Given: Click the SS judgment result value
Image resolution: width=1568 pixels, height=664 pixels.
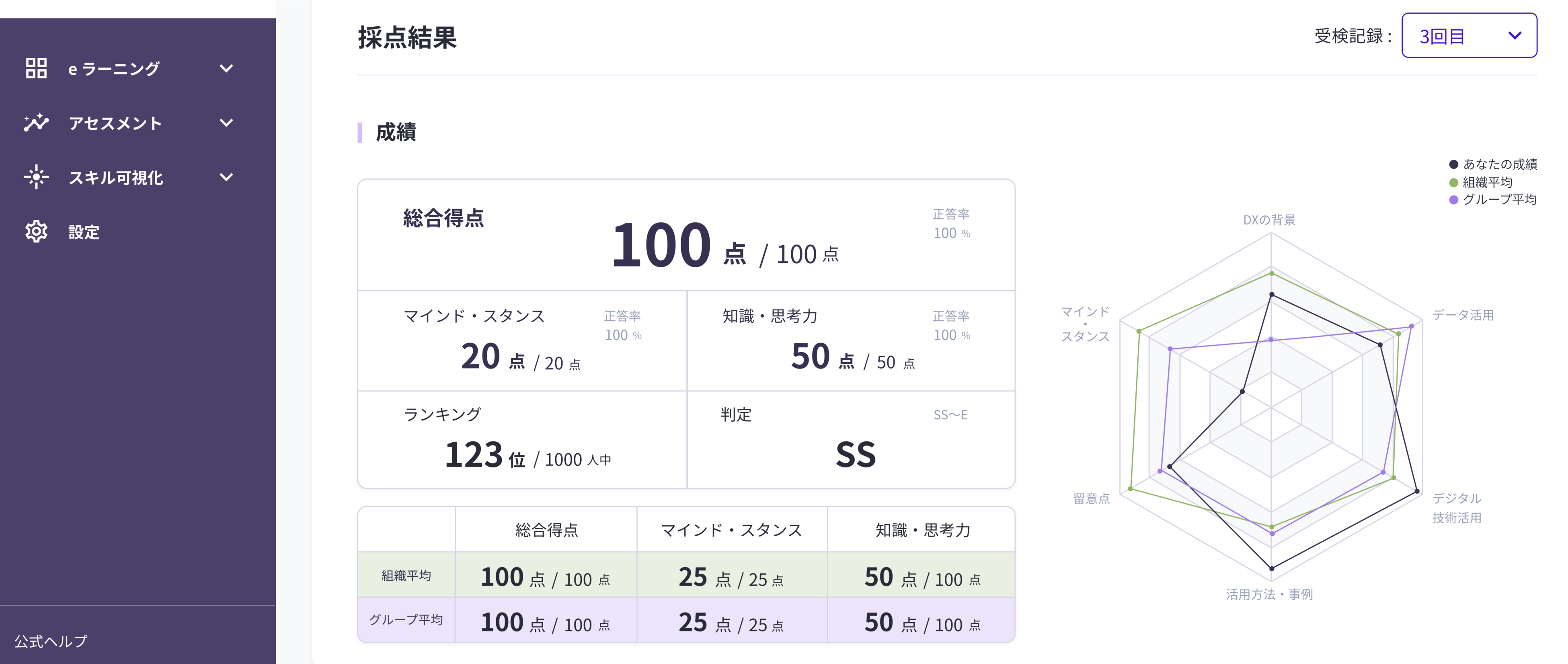Looking at the screenshot, I should 855,455.
